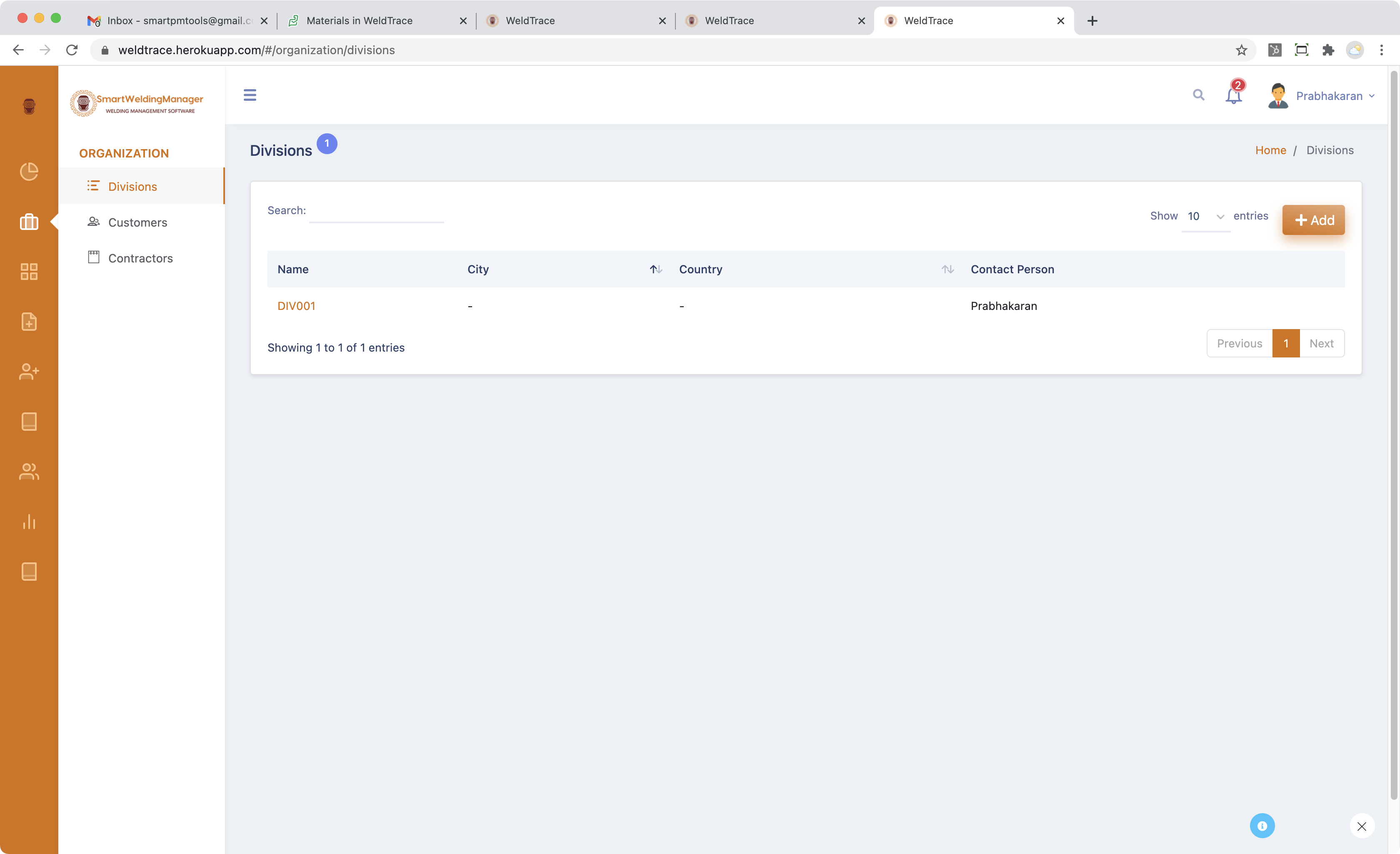Open the Chrome profile avatar
The width and height of the screenshot is (1400, 854).
tap(1355, 50)
